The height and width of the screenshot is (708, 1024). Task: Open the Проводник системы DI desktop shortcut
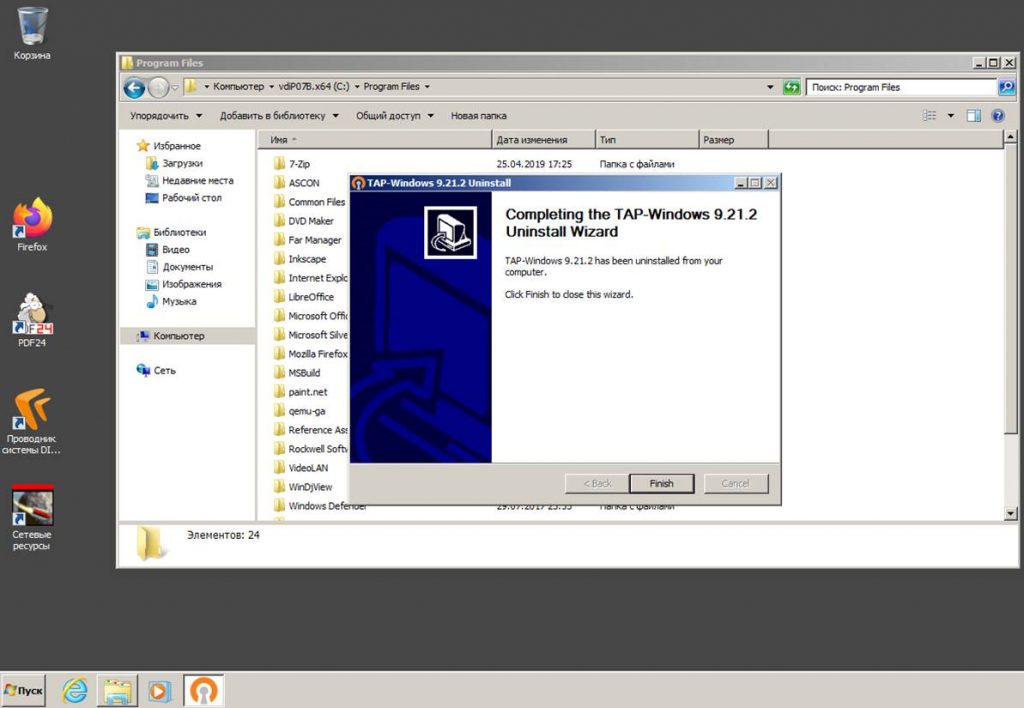click(31, 422)
